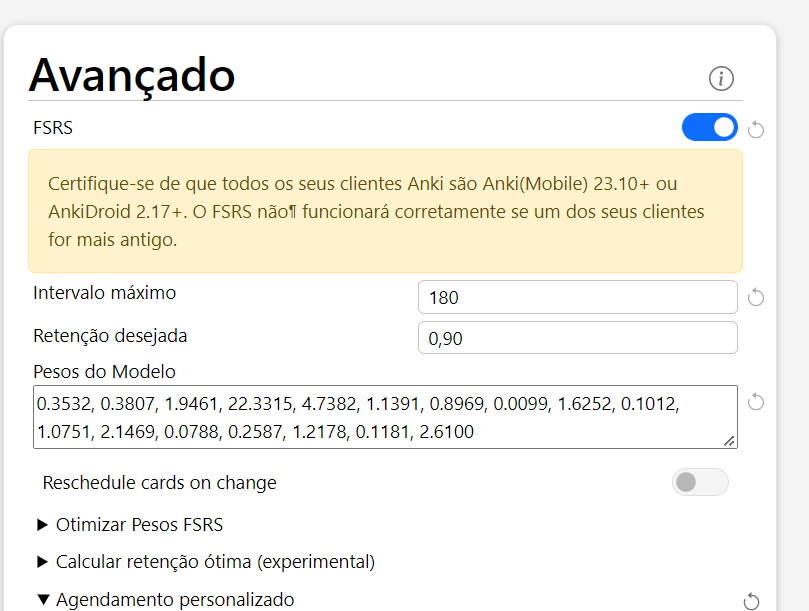Reset Intervalo máximo to default value
The width and height of the screenshot is (809, 611).
tap(755, 296)
